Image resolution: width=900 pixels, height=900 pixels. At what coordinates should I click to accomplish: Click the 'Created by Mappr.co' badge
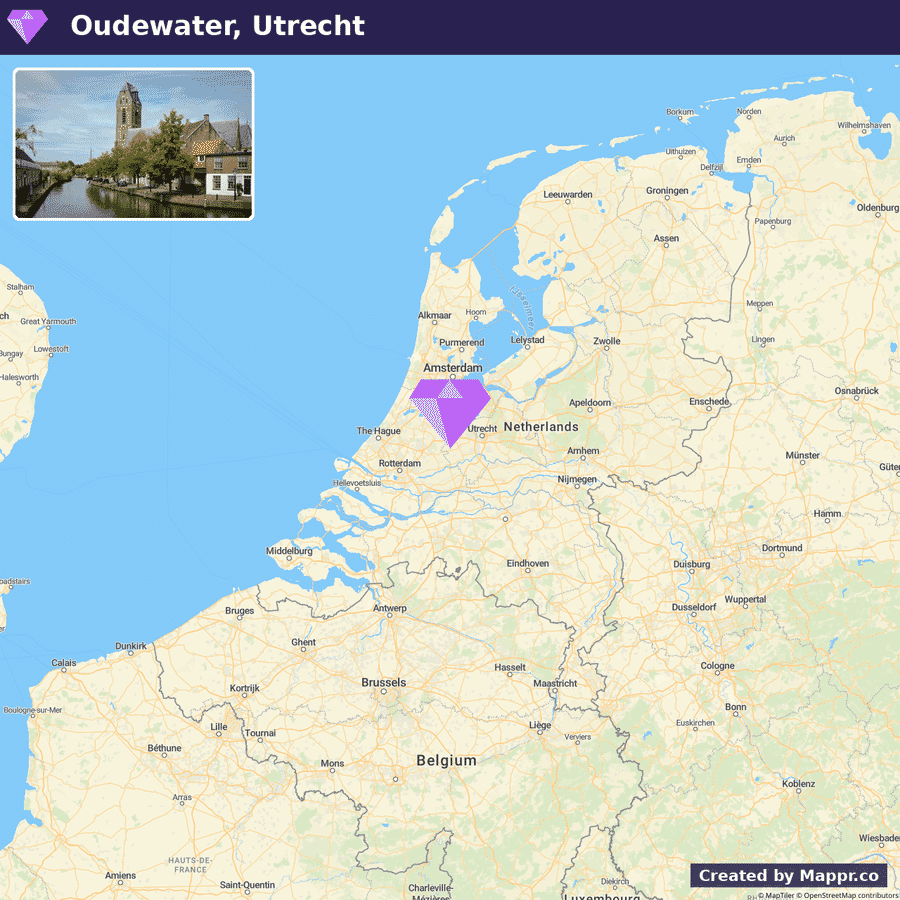coord(789,875)
